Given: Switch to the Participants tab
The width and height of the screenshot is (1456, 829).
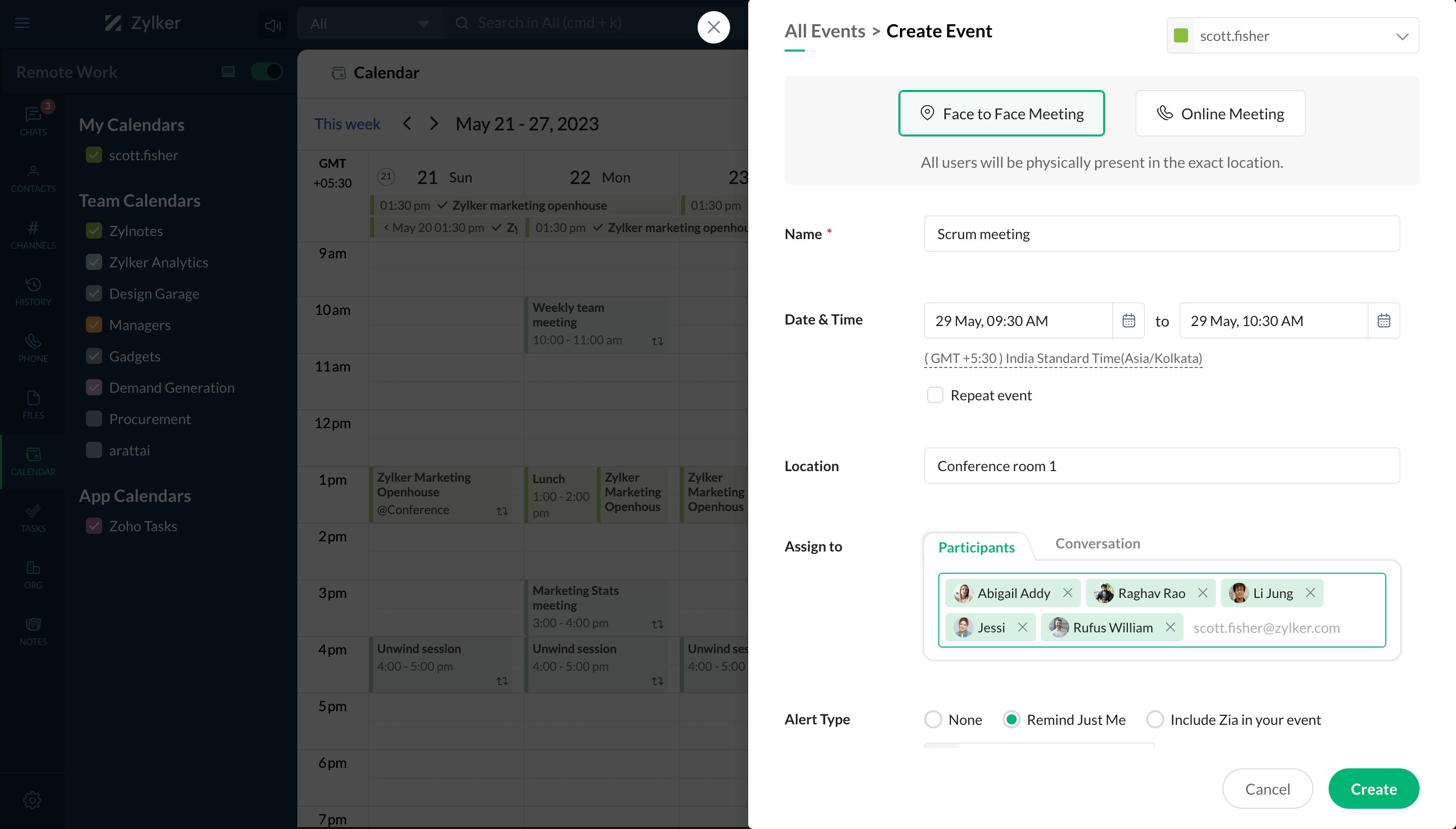Looking at the screenshot, I should click(x=977, y=547).
